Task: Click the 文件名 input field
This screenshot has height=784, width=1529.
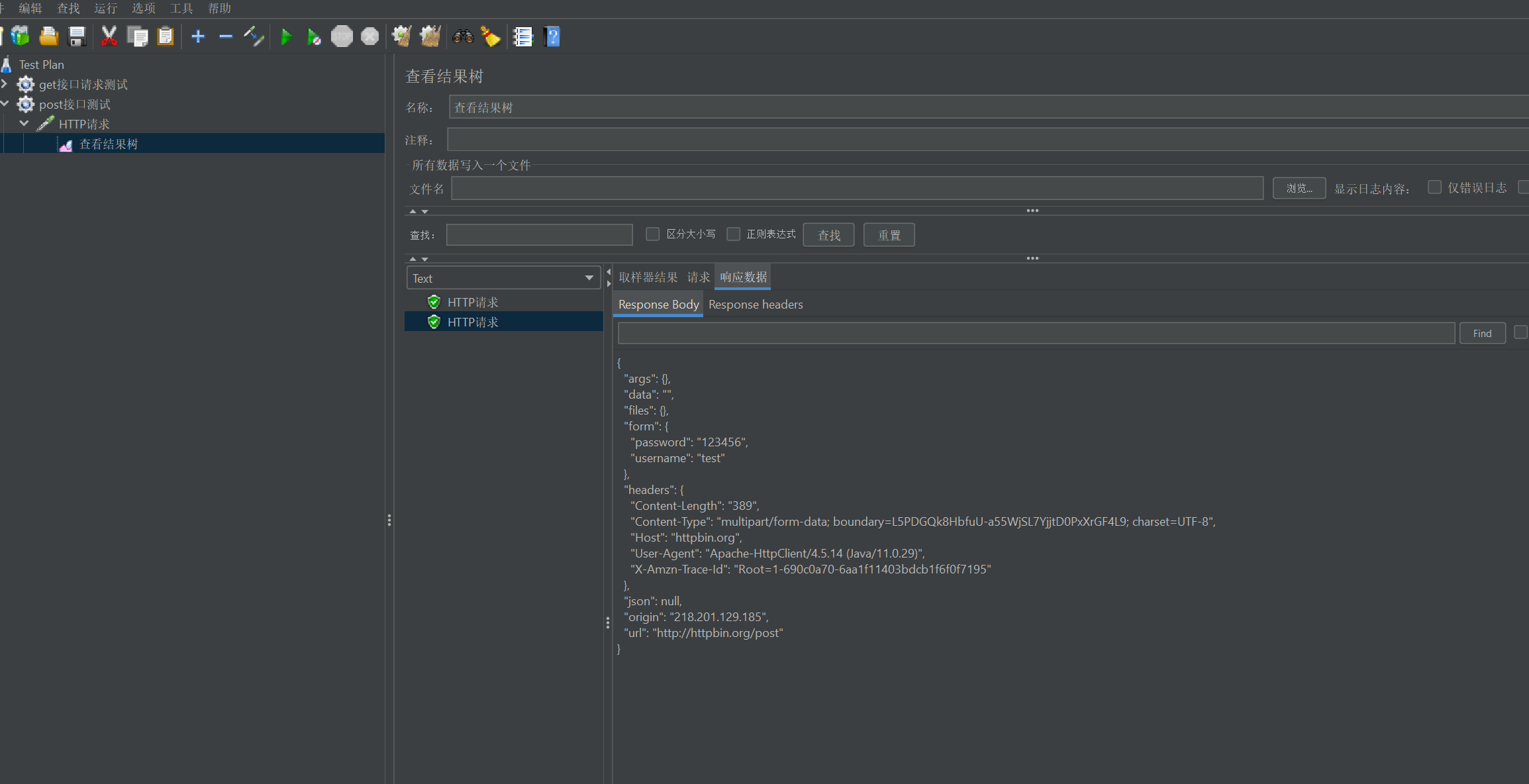Action: [x=857, y=189]
